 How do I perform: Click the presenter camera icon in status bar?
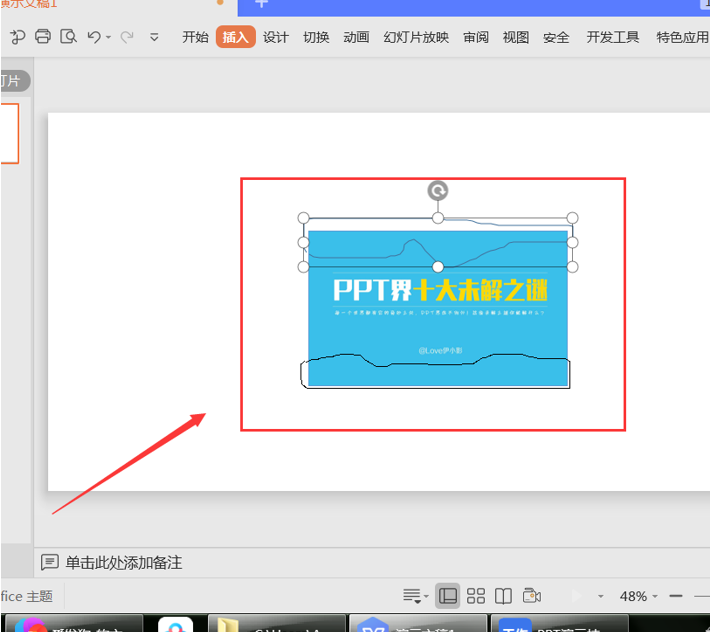[532, 596]
